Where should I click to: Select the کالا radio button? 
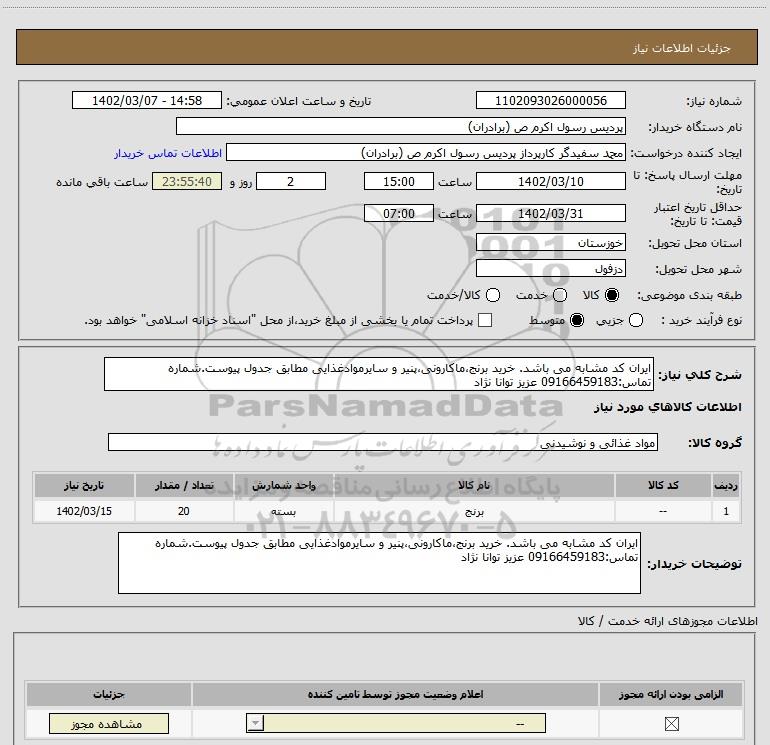pyautogui.click(x=612, y=295)
